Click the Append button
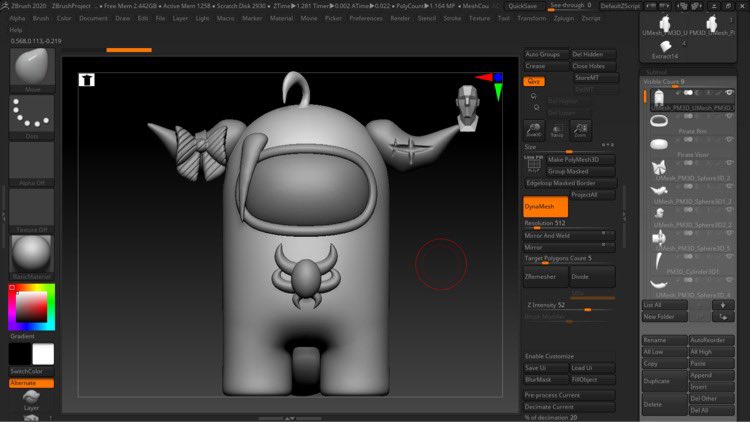This screenshot has height=422, width=750. click(x=711, y=375)
